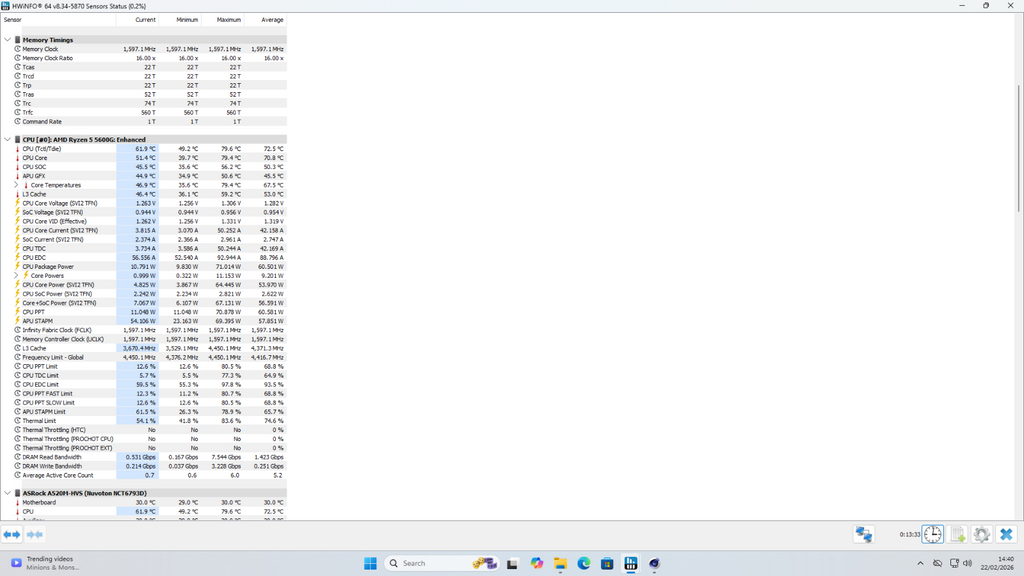1024x576 pixels.
Task: Collapse the Memory Timings sensor group
Action: tap(7, 40)
